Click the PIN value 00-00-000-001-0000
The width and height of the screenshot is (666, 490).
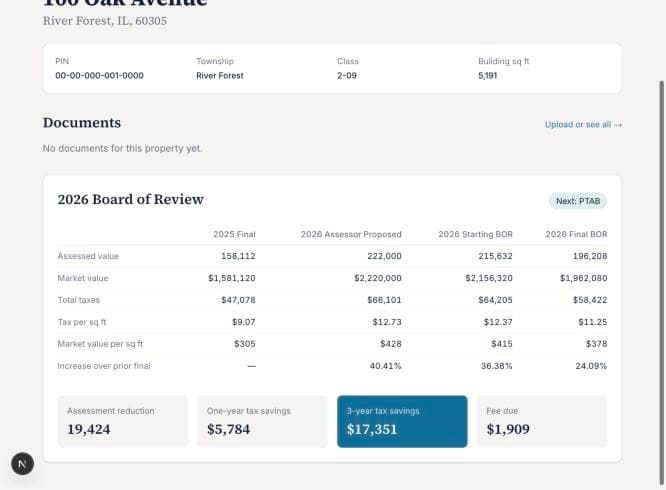[99, 76]
